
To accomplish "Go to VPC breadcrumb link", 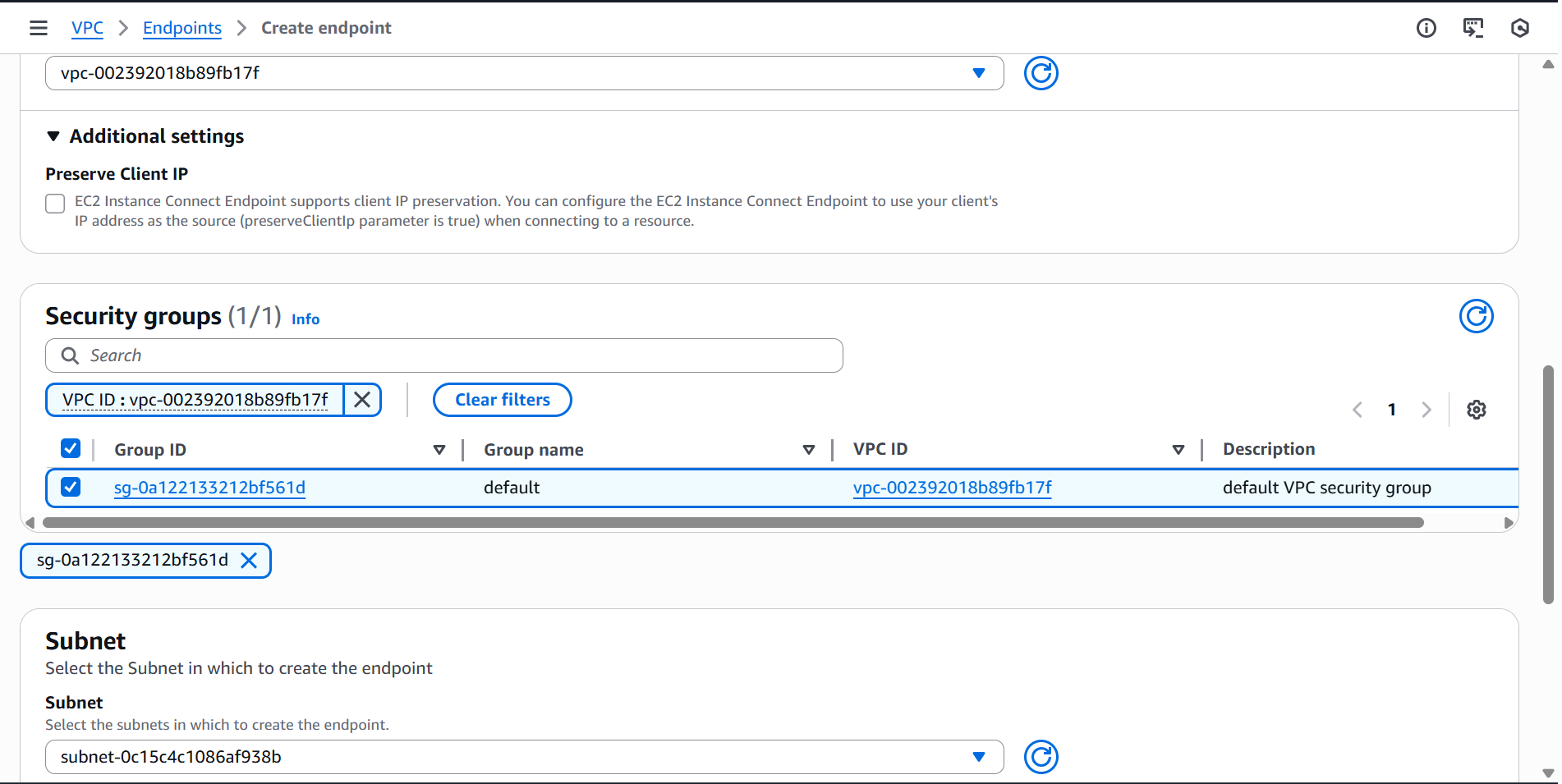I will pos(87,28).
